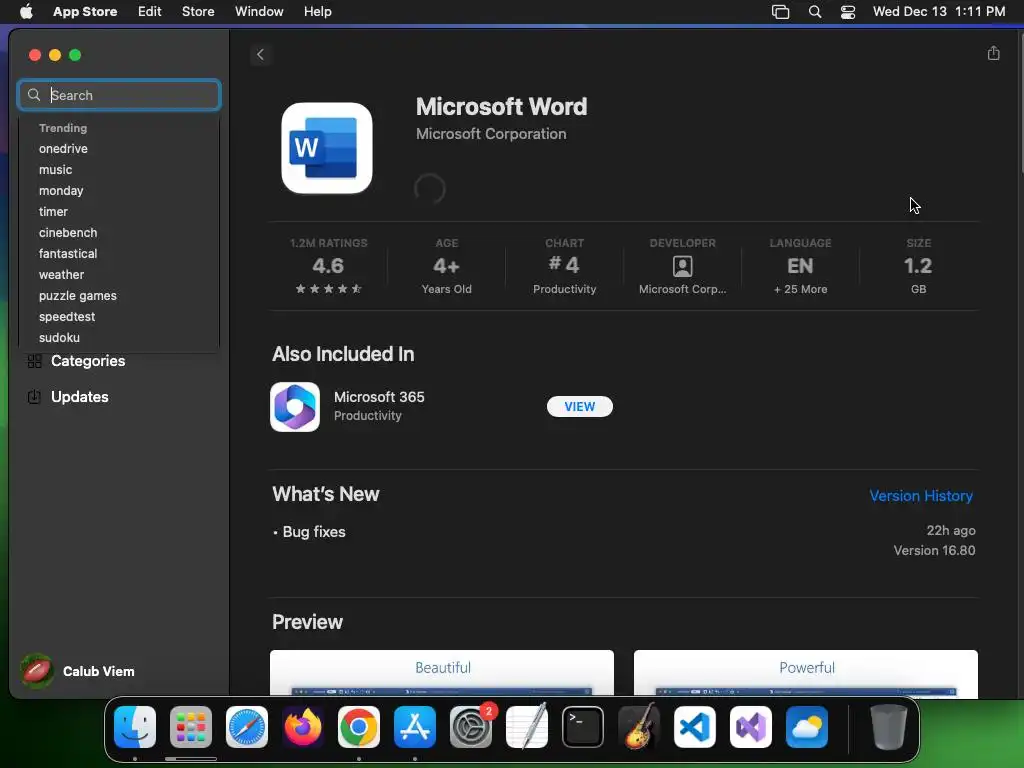1024x768 pixels.
Task: Click the #4 Productivity chart rank
Action: [564, 266]
